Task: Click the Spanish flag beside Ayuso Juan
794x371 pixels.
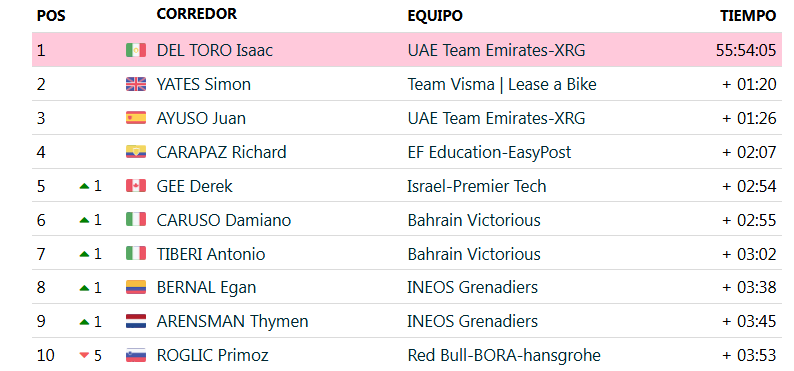Action: (136, 118)
